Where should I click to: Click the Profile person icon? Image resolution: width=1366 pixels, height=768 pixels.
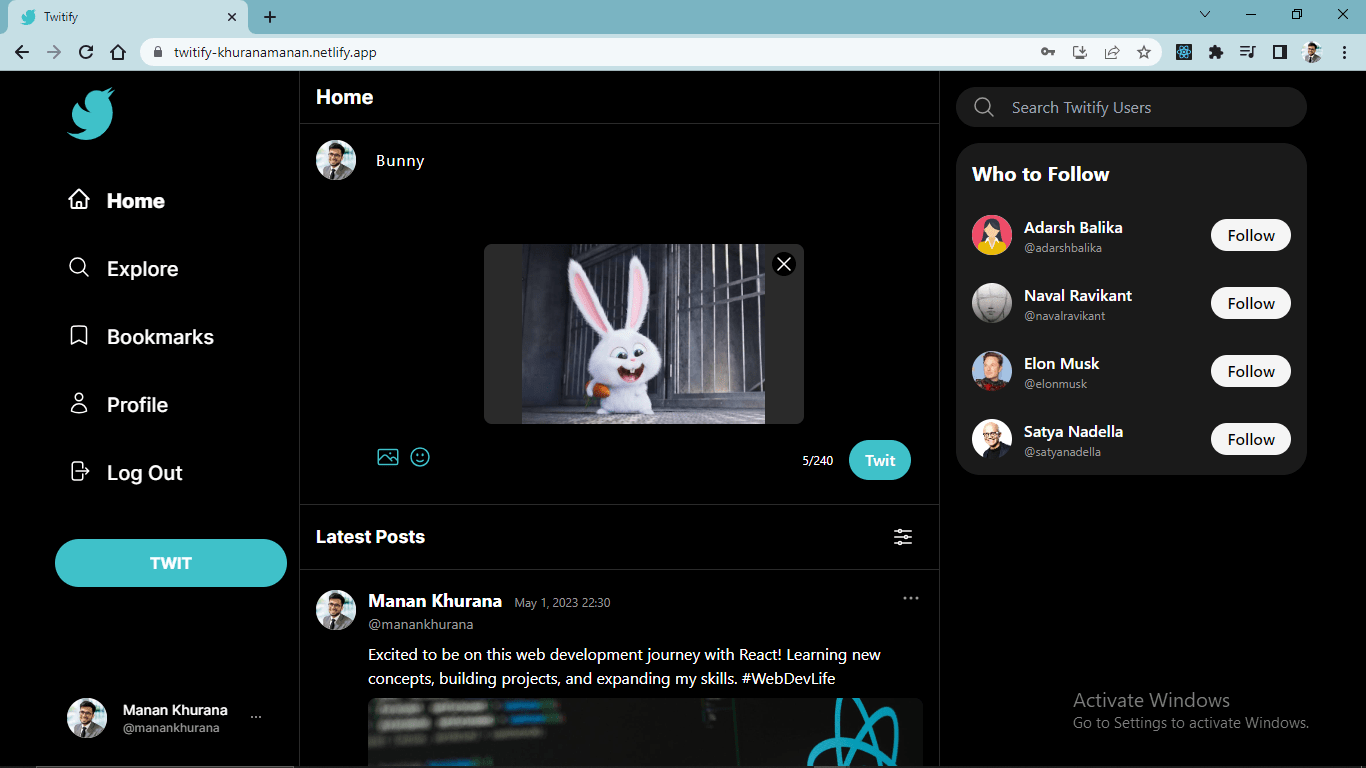point(79,403)
